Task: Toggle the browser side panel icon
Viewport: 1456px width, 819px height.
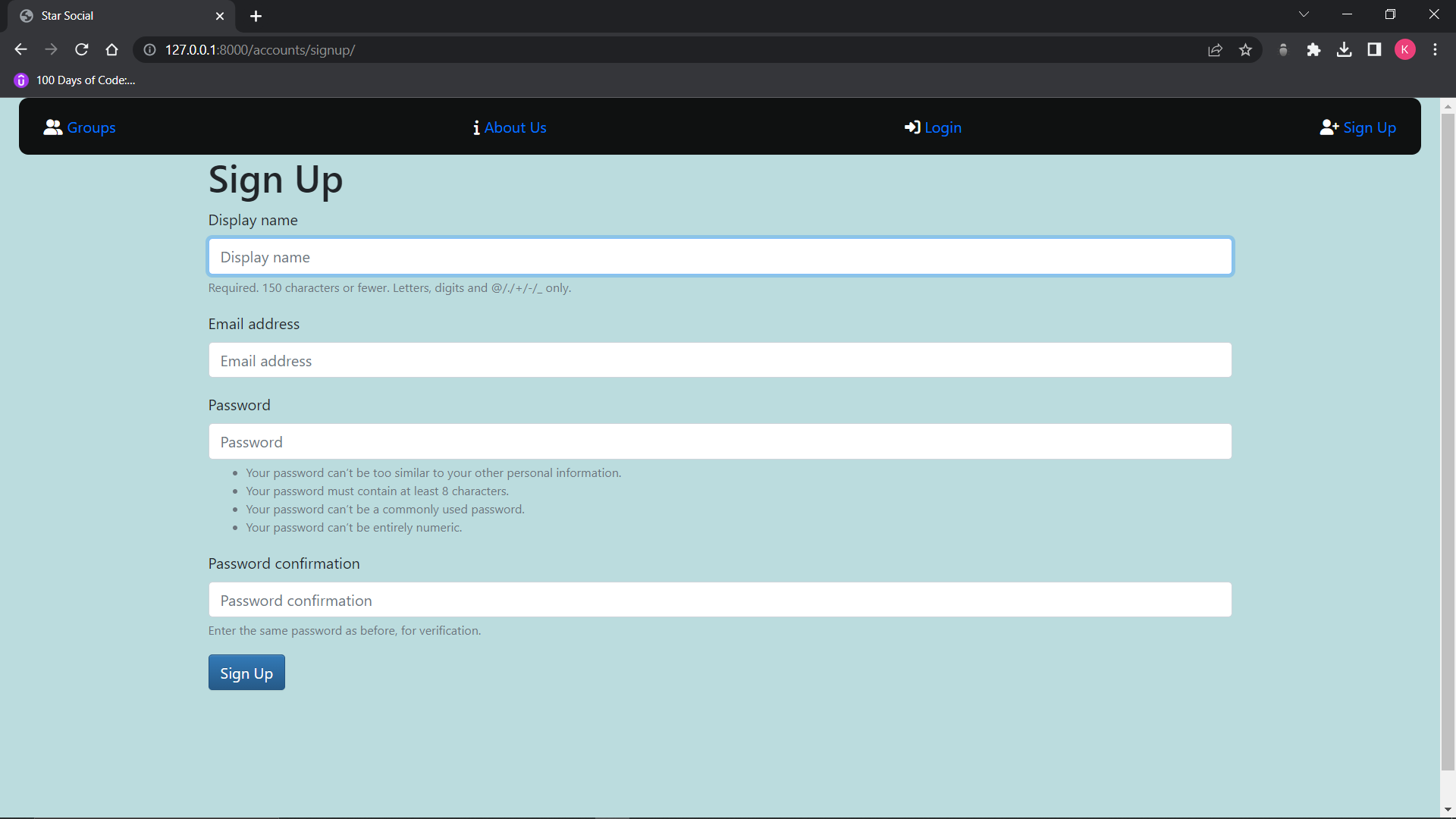Action: coord(1374,50)
